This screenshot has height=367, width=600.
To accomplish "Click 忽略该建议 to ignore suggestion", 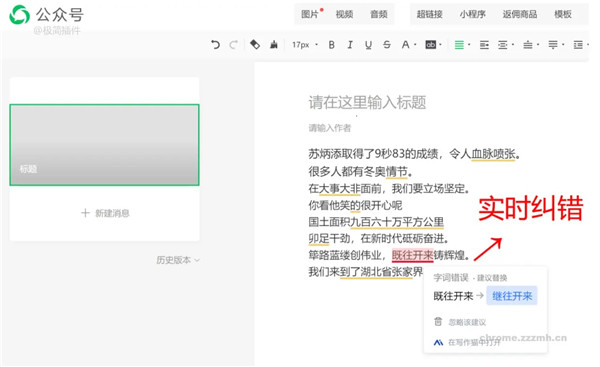I will 467,322.
